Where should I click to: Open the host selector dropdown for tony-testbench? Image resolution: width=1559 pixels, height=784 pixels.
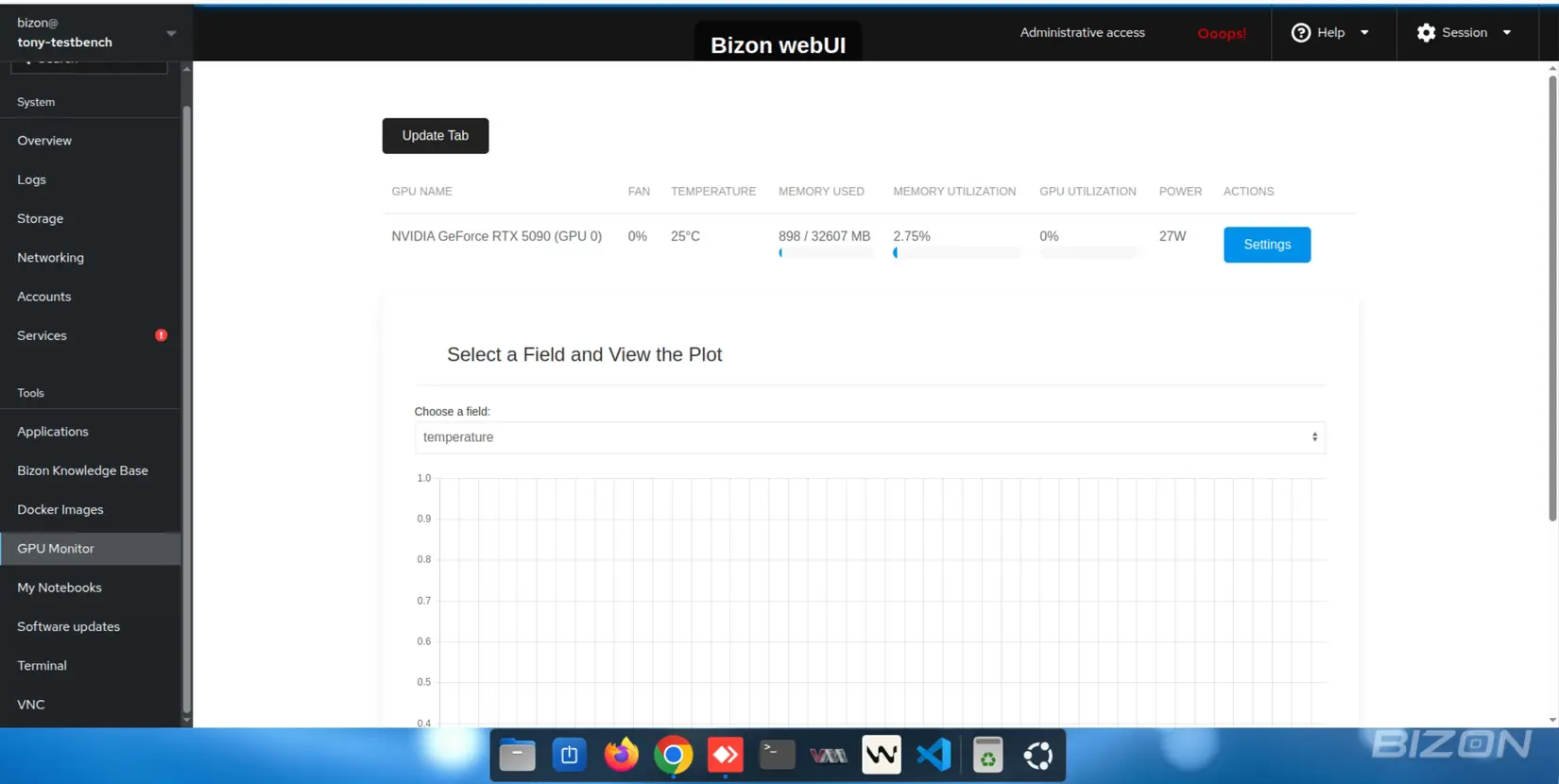(x=171, y=33)
